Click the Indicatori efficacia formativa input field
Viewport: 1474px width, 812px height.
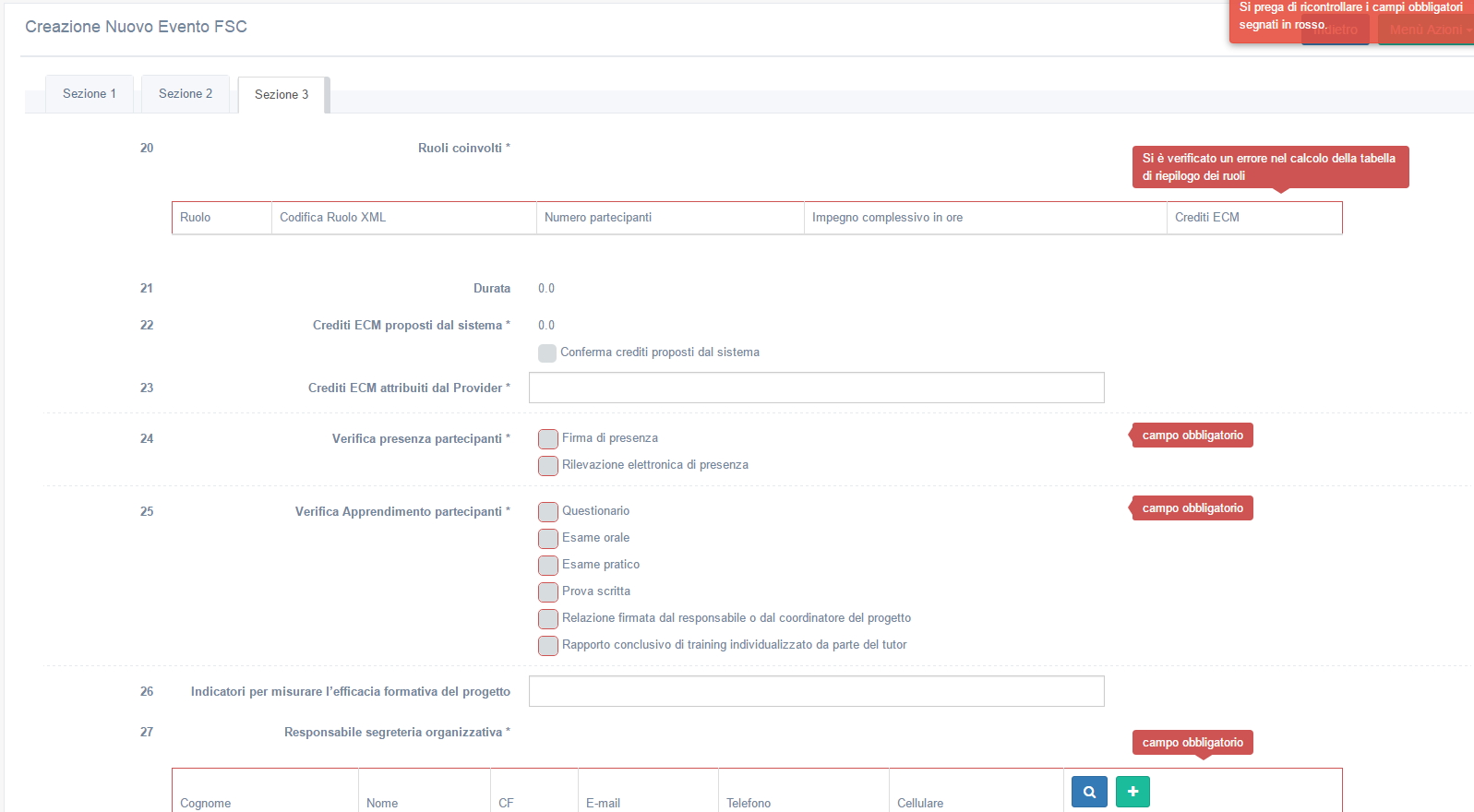coord(816,691)
